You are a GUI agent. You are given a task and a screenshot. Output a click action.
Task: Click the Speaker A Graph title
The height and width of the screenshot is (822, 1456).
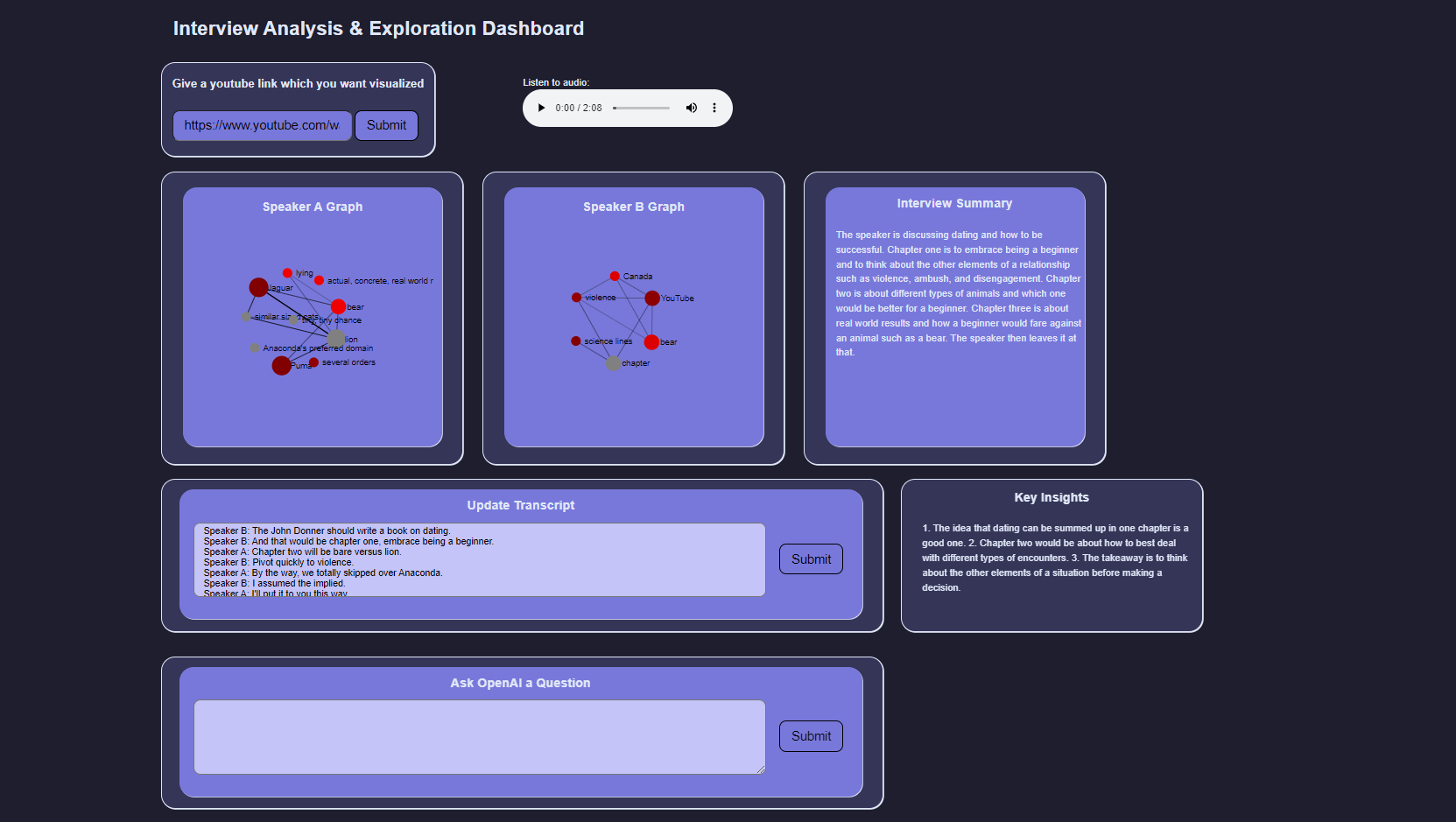[x=313, y=207]
